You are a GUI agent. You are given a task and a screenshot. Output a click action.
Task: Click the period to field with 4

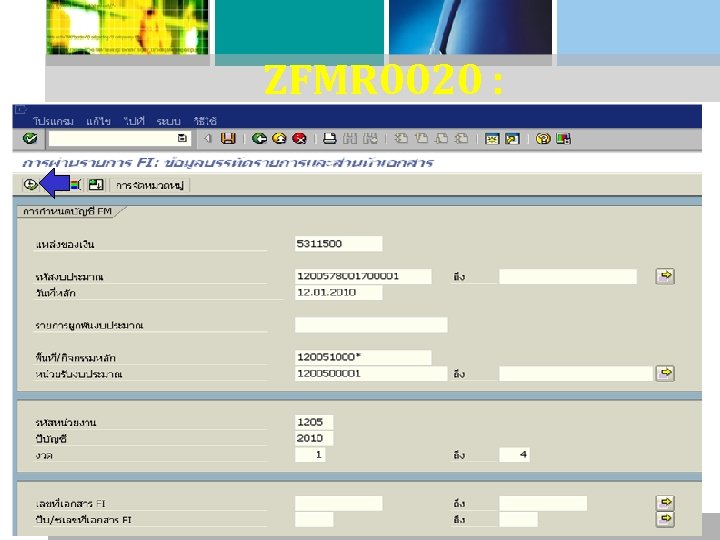[514, 455]
